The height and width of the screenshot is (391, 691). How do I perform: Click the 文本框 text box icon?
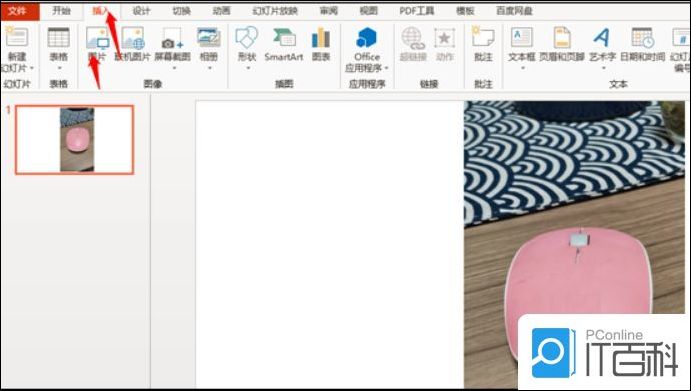[522, 37]
